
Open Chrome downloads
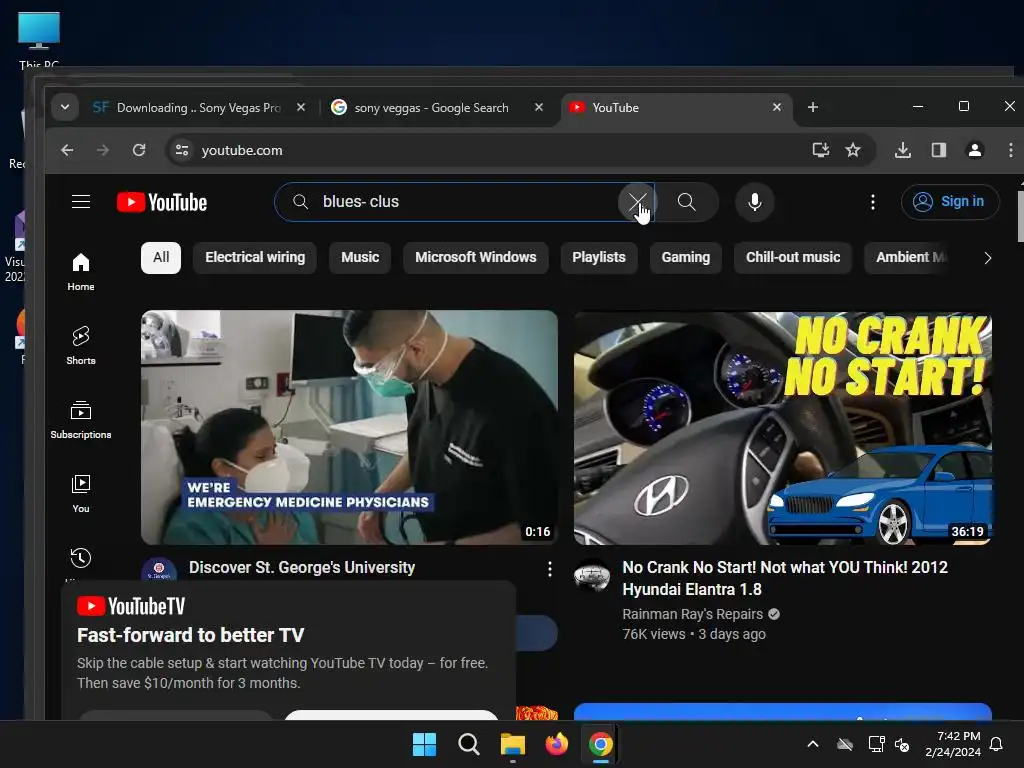click(903, 150)
